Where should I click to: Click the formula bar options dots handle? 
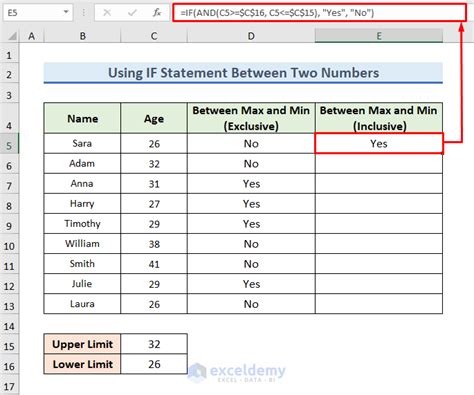[x=84, y=13]
